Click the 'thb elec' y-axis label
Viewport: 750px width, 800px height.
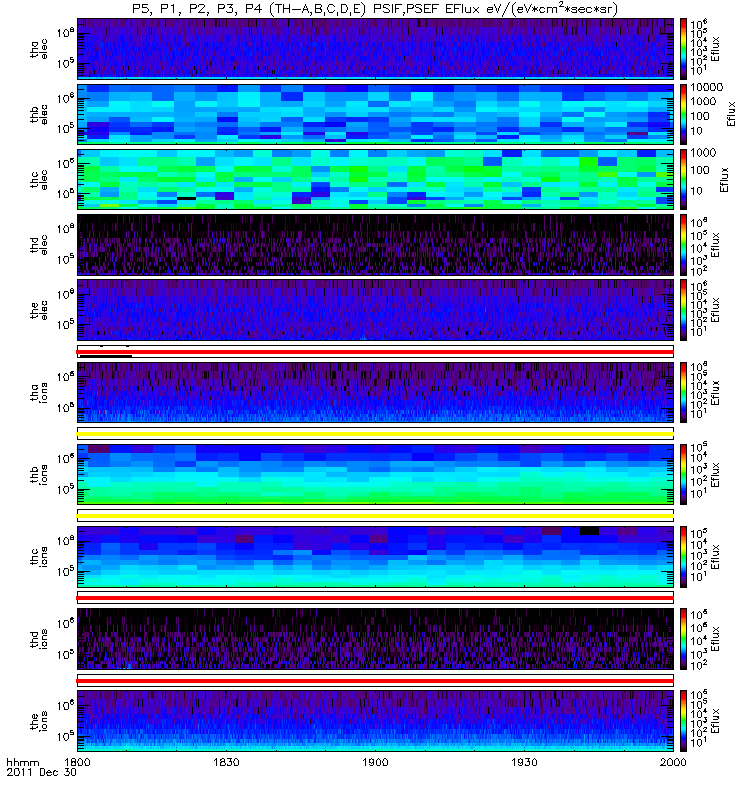(x=39, y=114)
